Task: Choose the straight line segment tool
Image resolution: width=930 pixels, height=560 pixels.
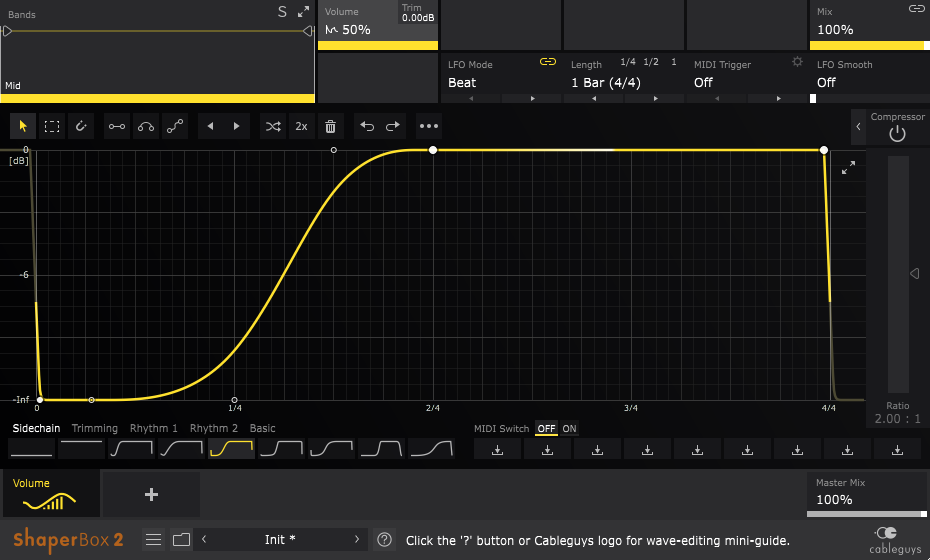Action: point(117,126)
